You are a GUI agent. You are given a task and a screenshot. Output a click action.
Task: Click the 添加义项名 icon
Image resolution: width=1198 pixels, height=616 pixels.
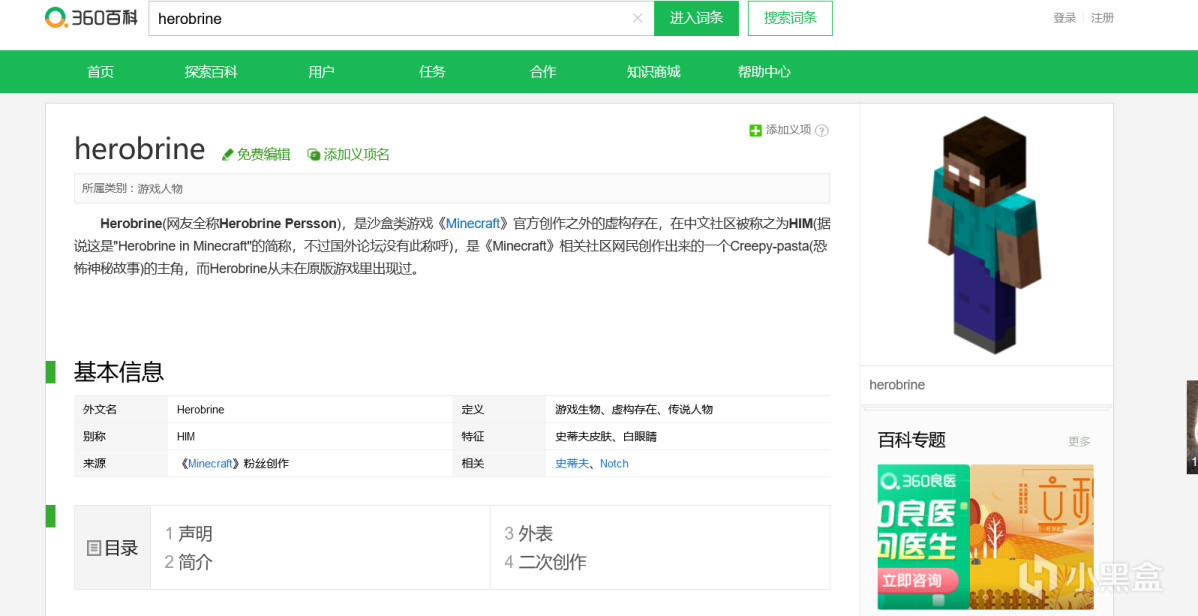tap(313, 155)
